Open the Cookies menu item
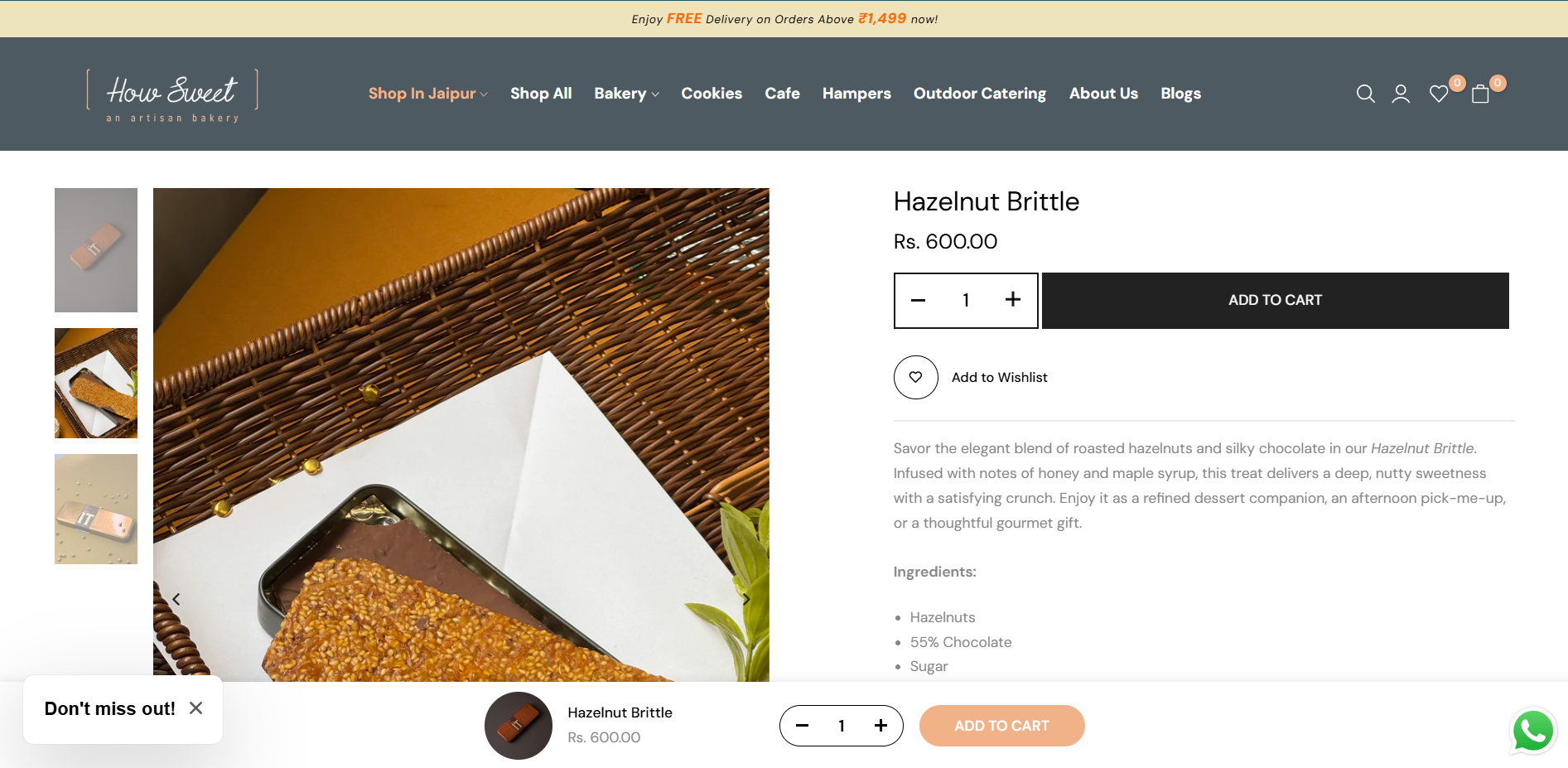This screenshot has width=1568, height=768. (x=712, y=94)
